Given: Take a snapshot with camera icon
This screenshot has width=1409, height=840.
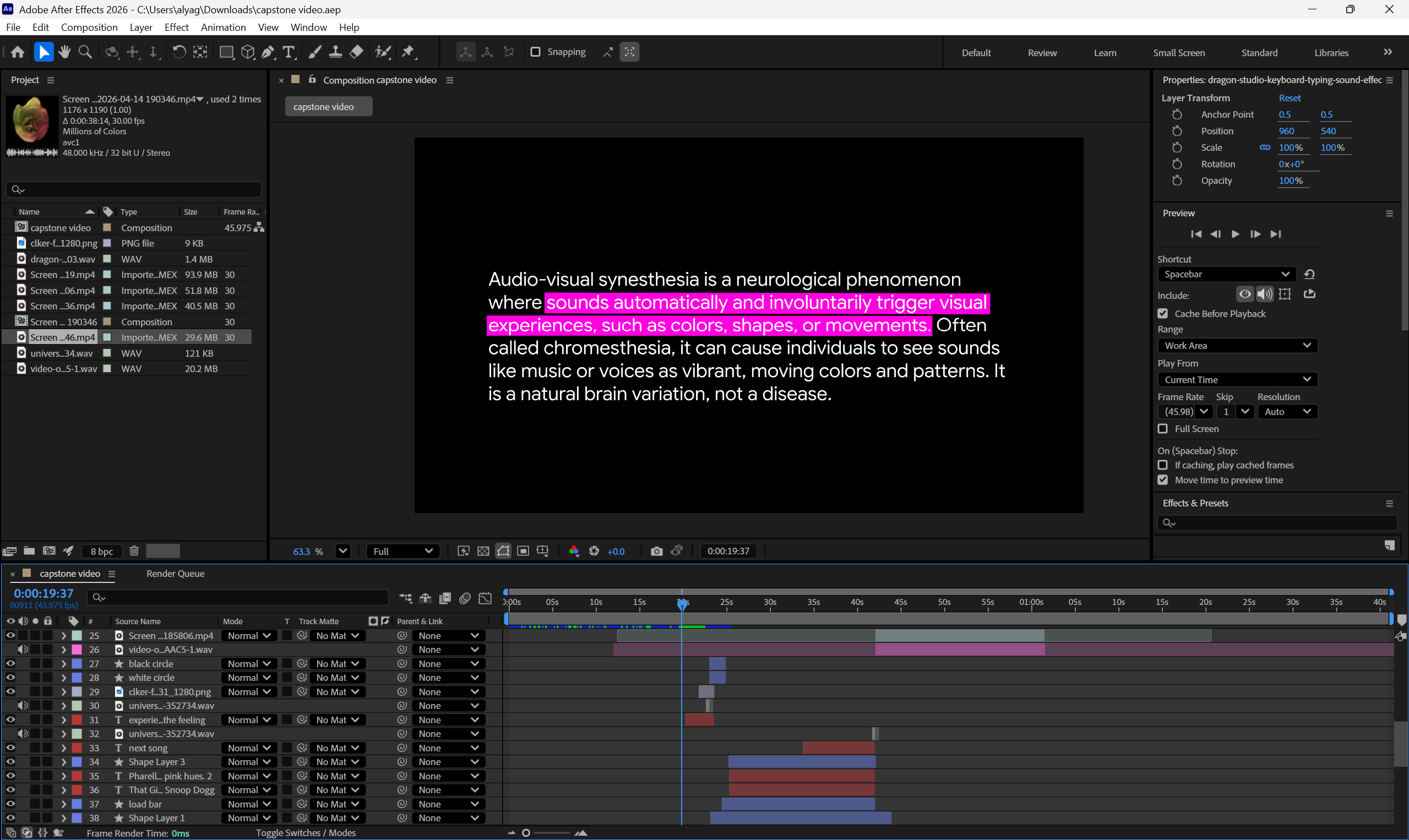Looking at the screenshot, I should click(656, 551).
